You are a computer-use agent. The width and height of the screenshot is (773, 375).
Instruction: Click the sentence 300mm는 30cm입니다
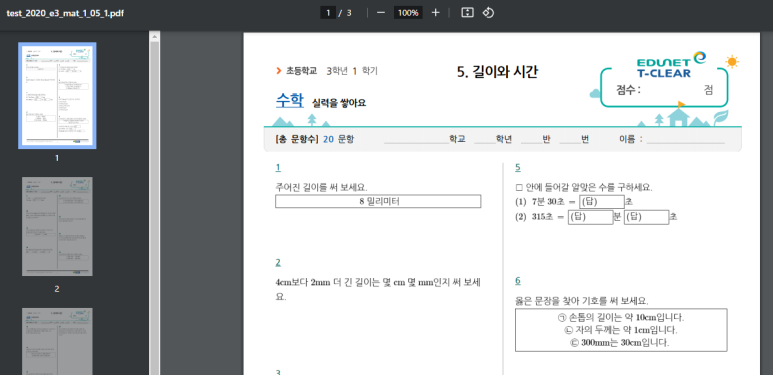point(621,342)
